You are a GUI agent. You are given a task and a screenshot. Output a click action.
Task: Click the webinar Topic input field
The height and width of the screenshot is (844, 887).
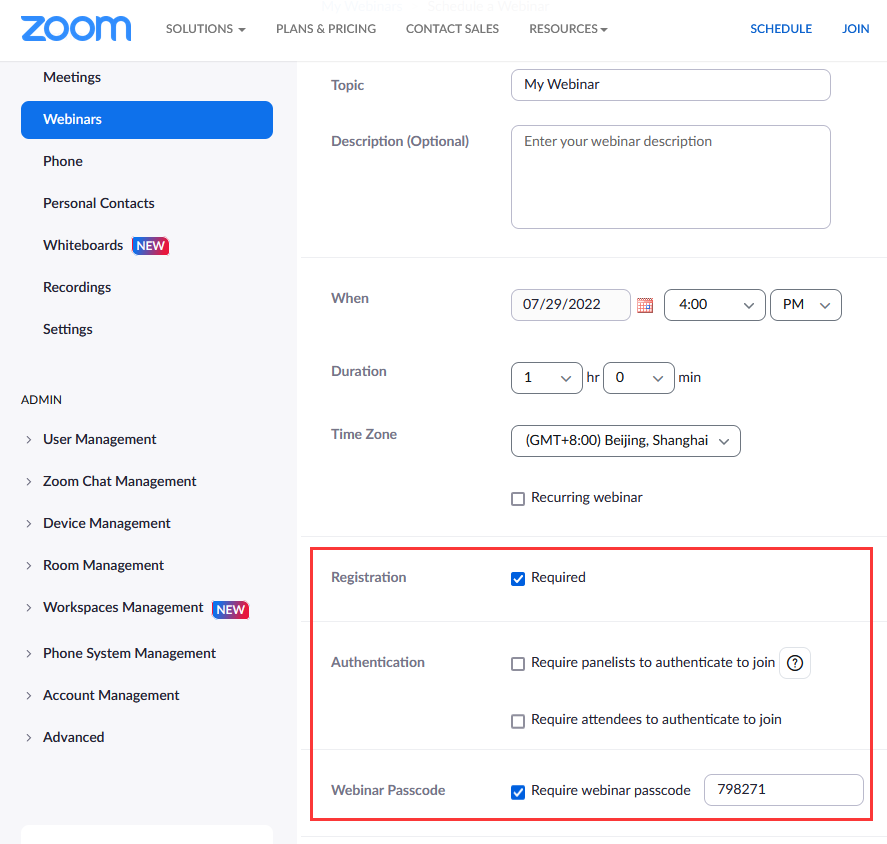pyautogui.click(x=670, y=85)
